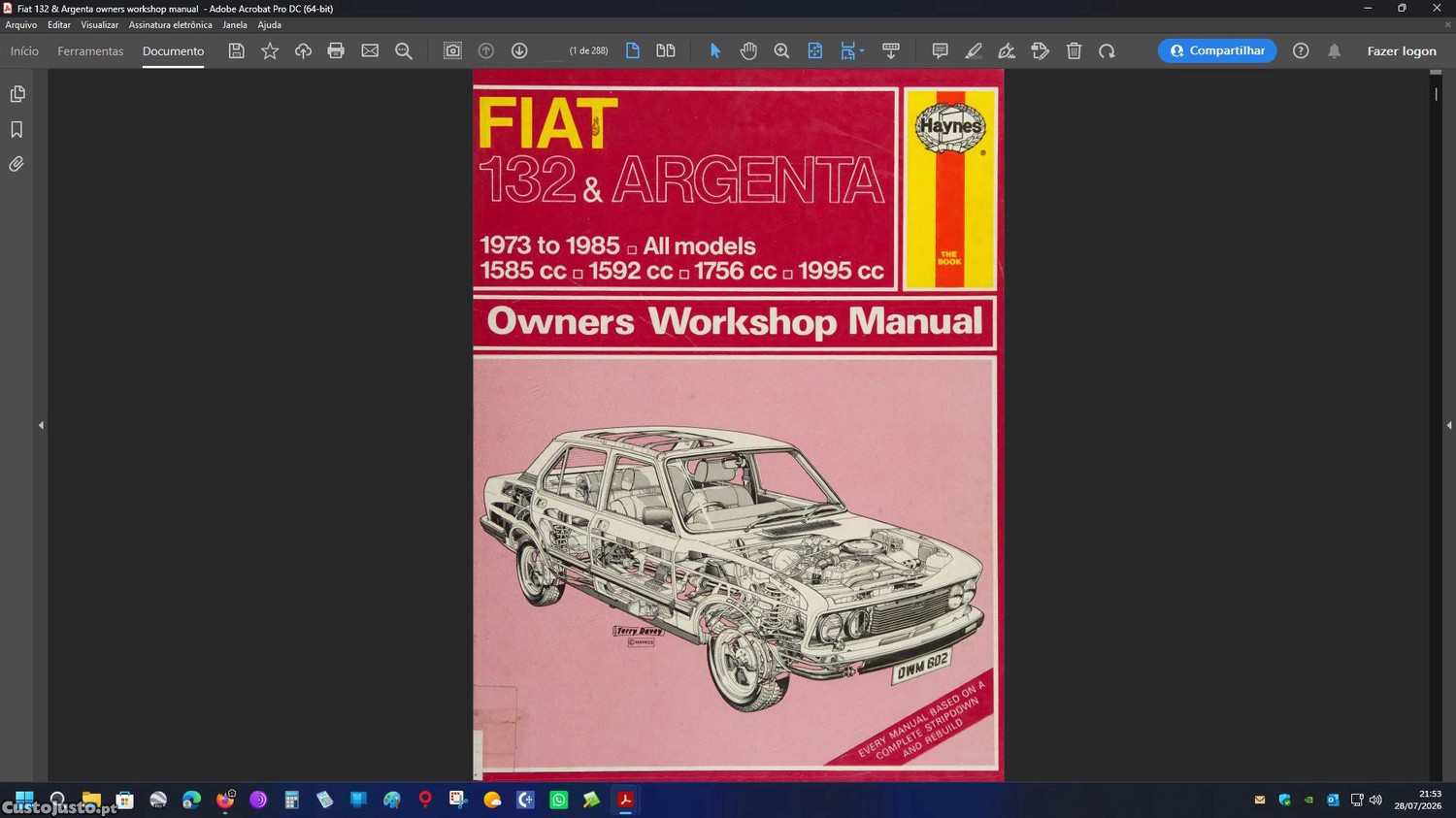This screenshot has width=1456, height=818.
Task: Open the edit PDF stamp tool
Action: coord(1041,50)
